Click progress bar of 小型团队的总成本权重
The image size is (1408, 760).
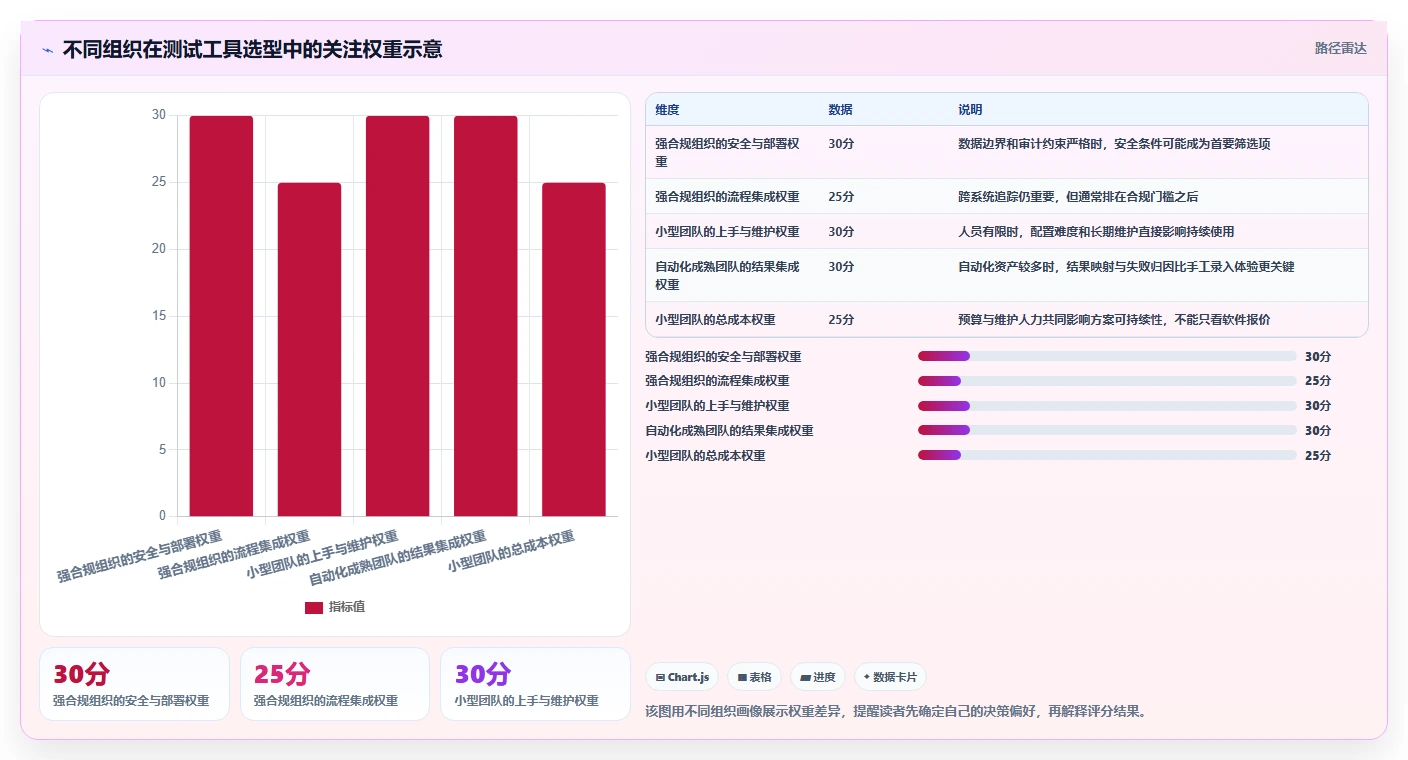(x=1107, y=455)
